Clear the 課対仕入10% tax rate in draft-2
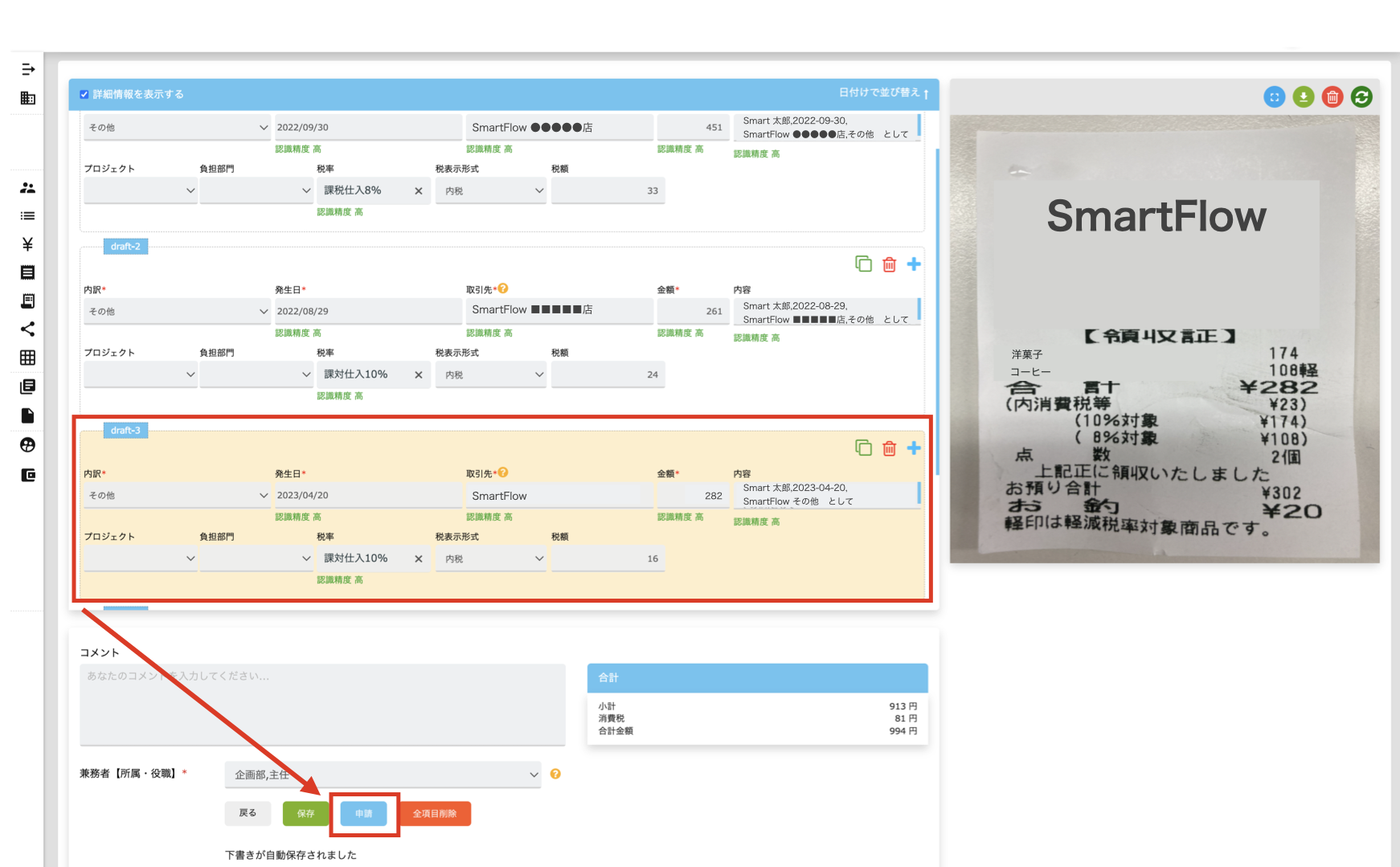 pyautogui.click(x=419, y=375)
